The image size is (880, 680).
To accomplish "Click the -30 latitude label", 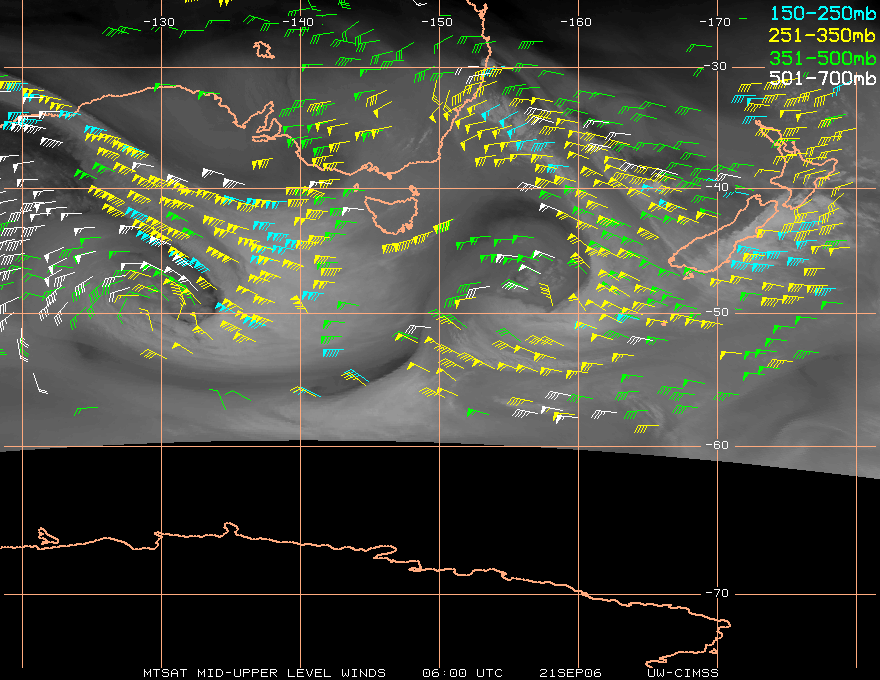I will tap(716, 67).
